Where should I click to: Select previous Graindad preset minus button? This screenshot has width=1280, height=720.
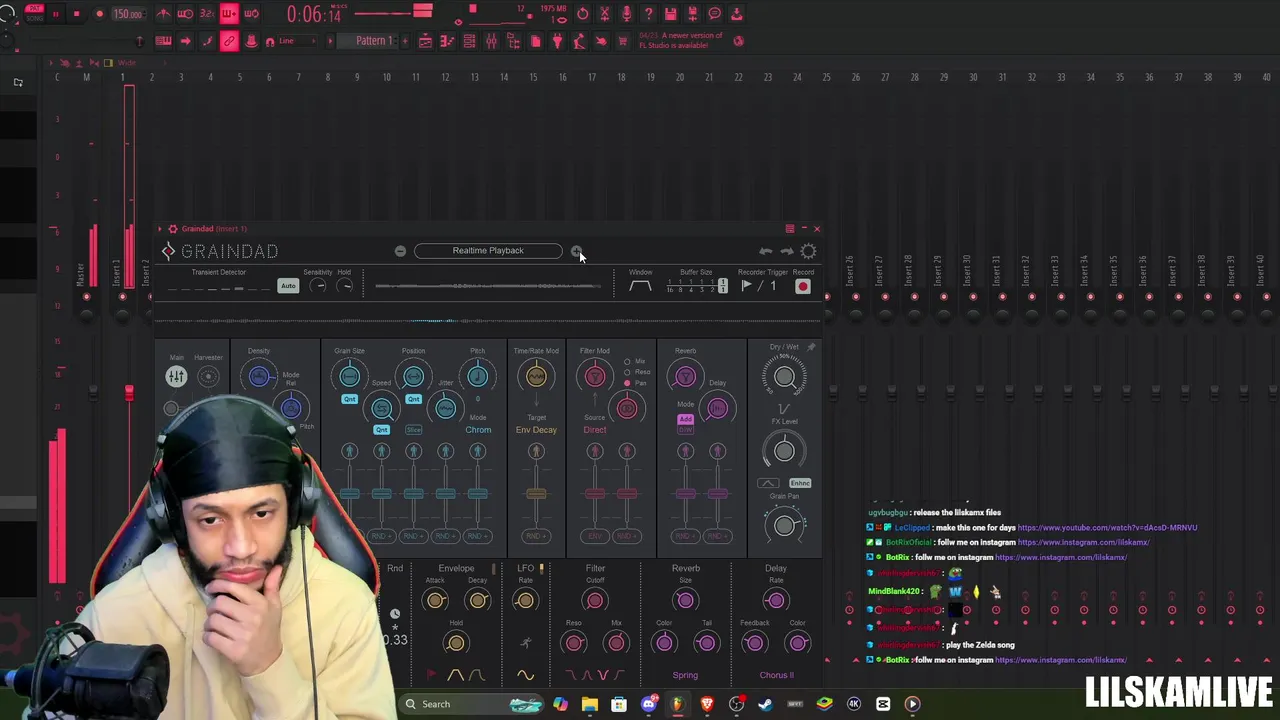[400, 251]
